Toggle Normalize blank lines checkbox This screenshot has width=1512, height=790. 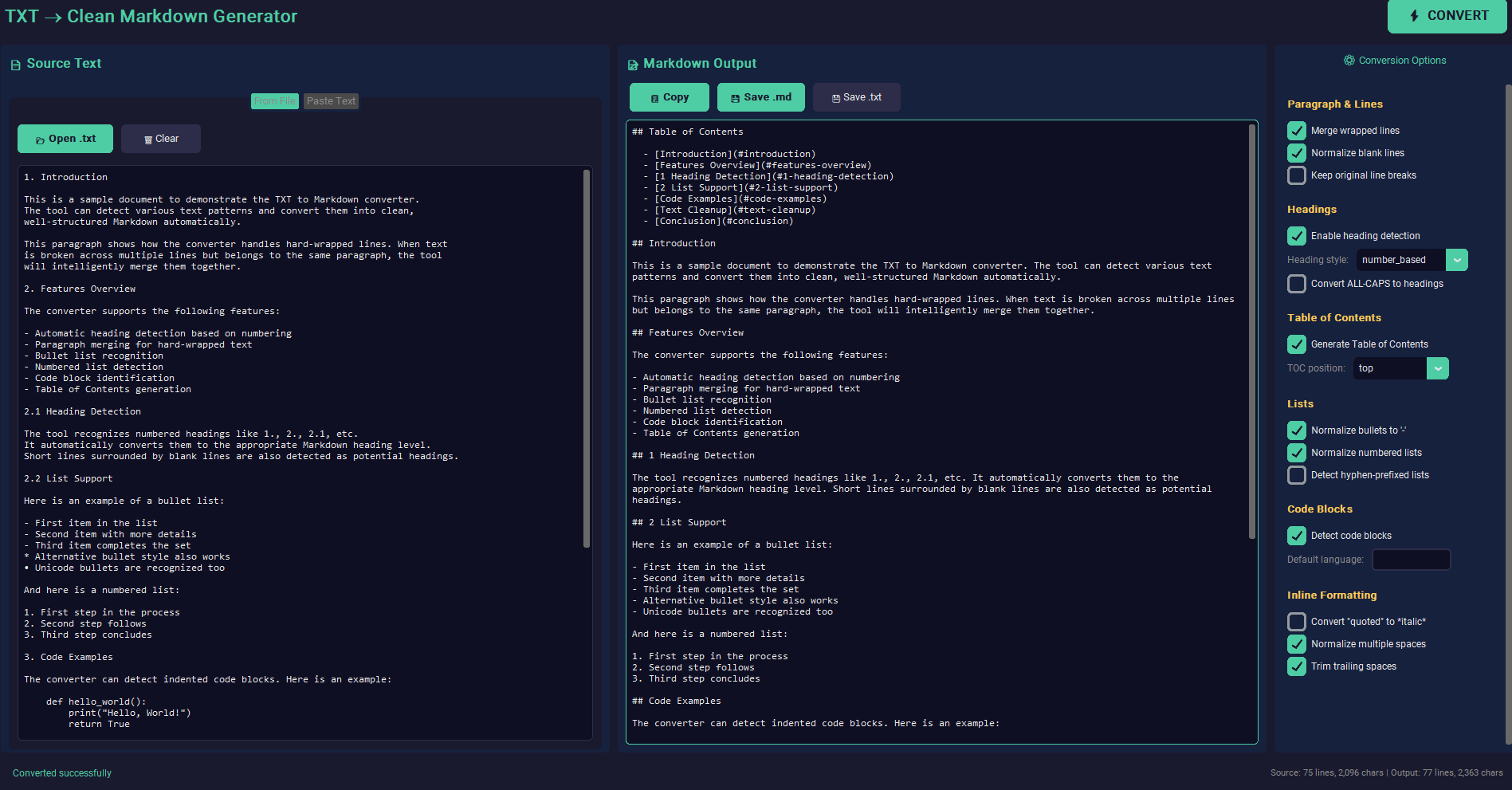pos(1297,153)
